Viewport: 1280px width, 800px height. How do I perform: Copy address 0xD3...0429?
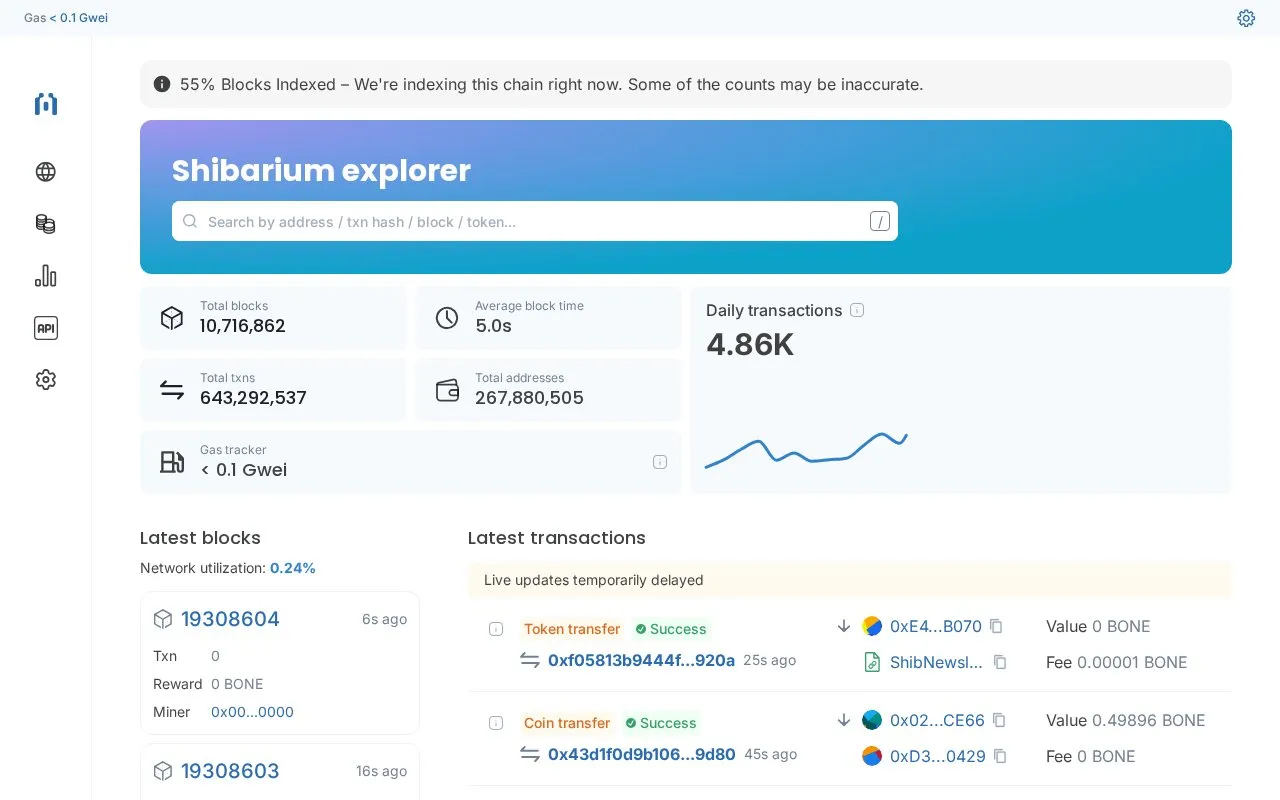[1000, 756]
